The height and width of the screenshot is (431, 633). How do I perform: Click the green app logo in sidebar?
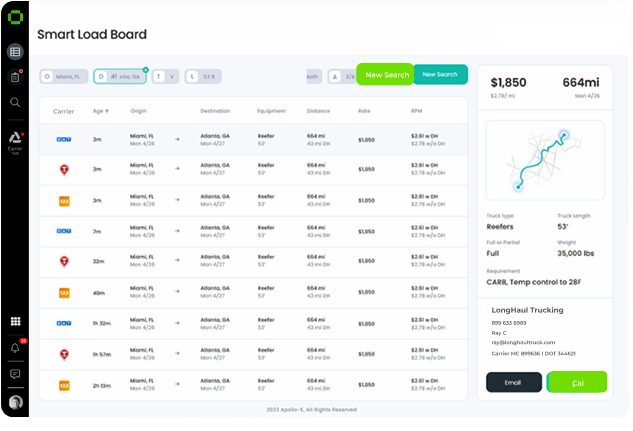coord(15,17)
